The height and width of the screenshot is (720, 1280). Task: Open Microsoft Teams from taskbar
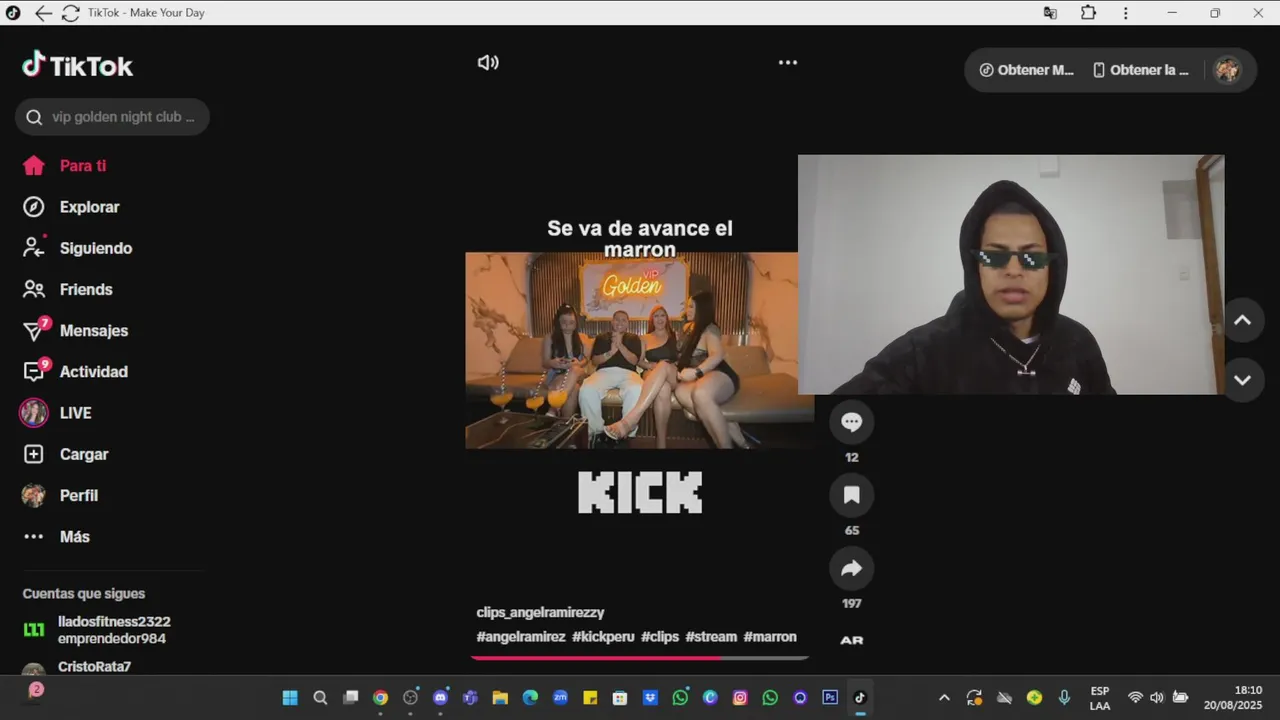pos(470,698)
